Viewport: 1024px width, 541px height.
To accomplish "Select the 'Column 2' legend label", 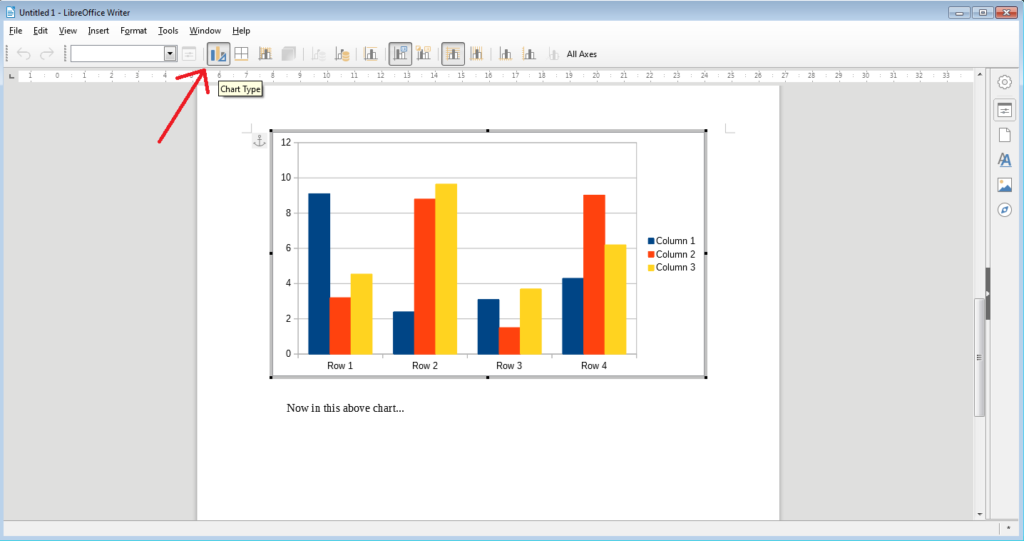I will pyautogui.click(x=675, y=254).
